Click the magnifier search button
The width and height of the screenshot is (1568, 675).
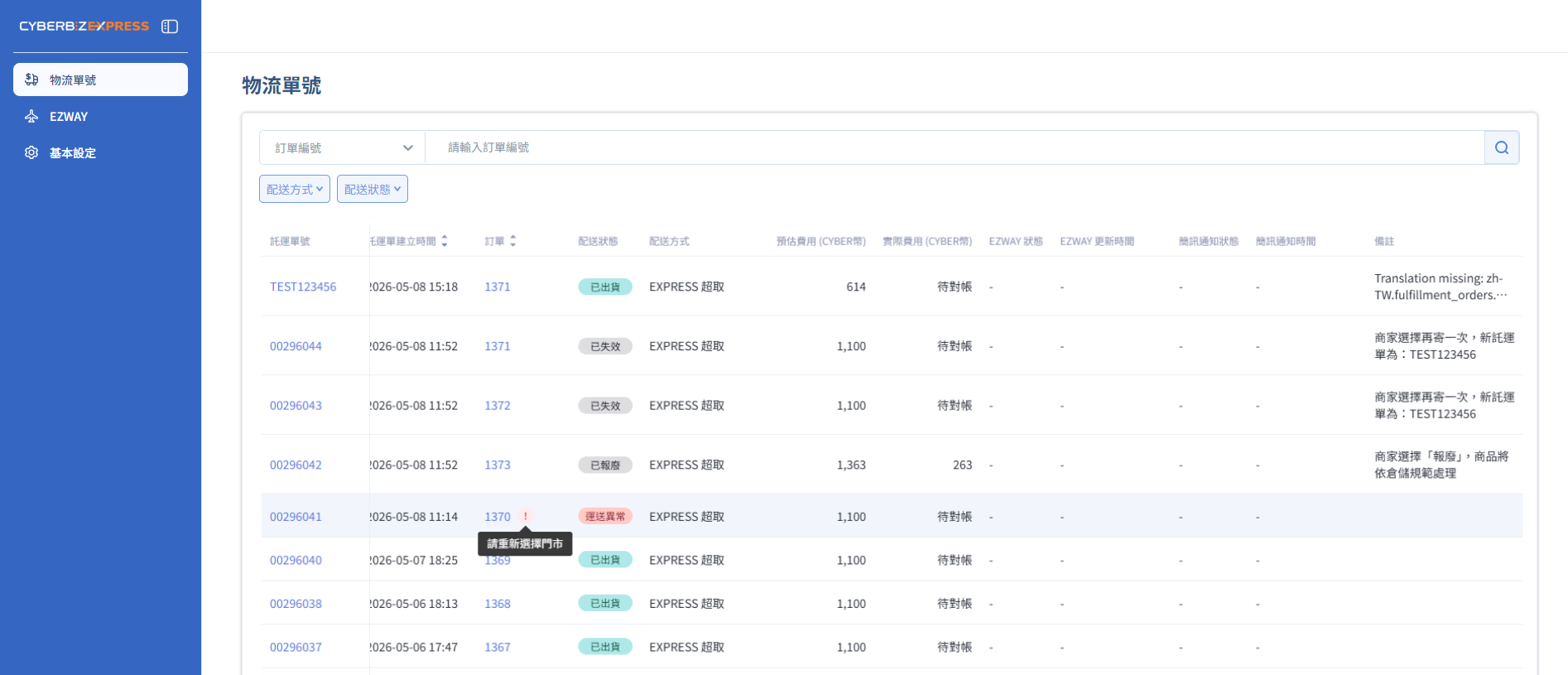tap(1502, 147)
